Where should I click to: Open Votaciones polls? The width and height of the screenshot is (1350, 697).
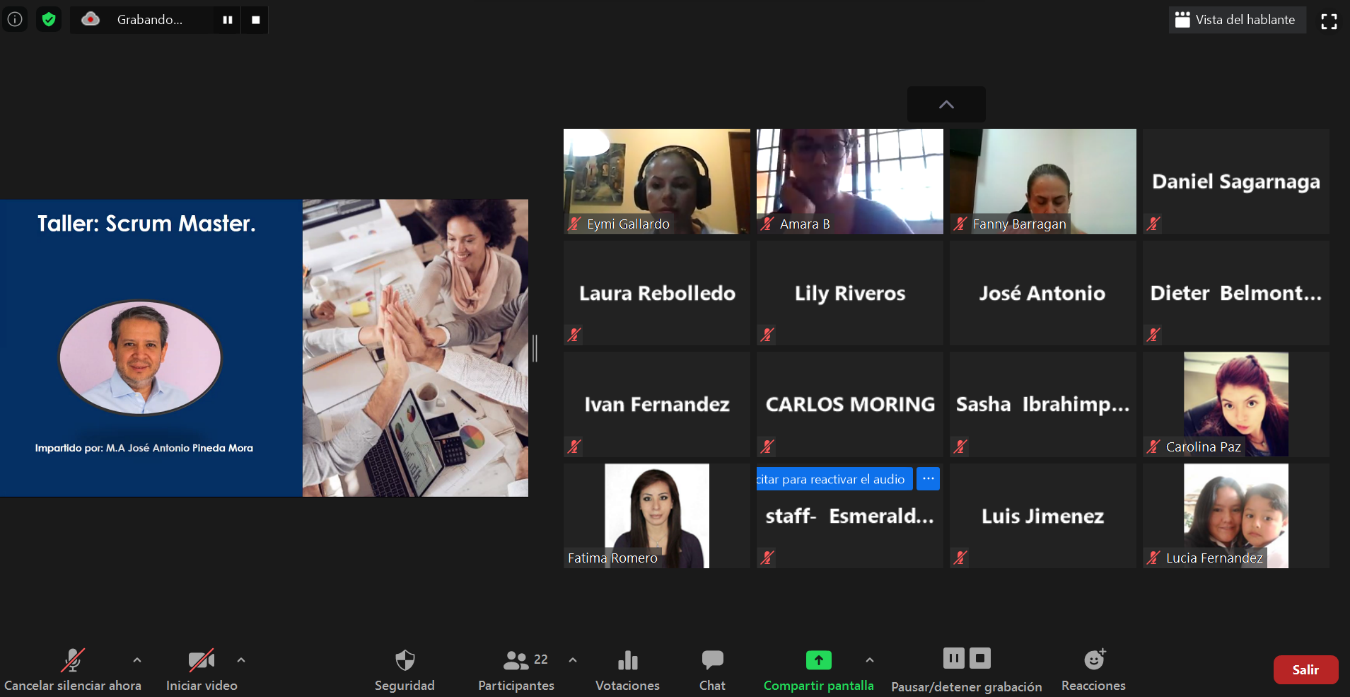[x=627, y=669]
